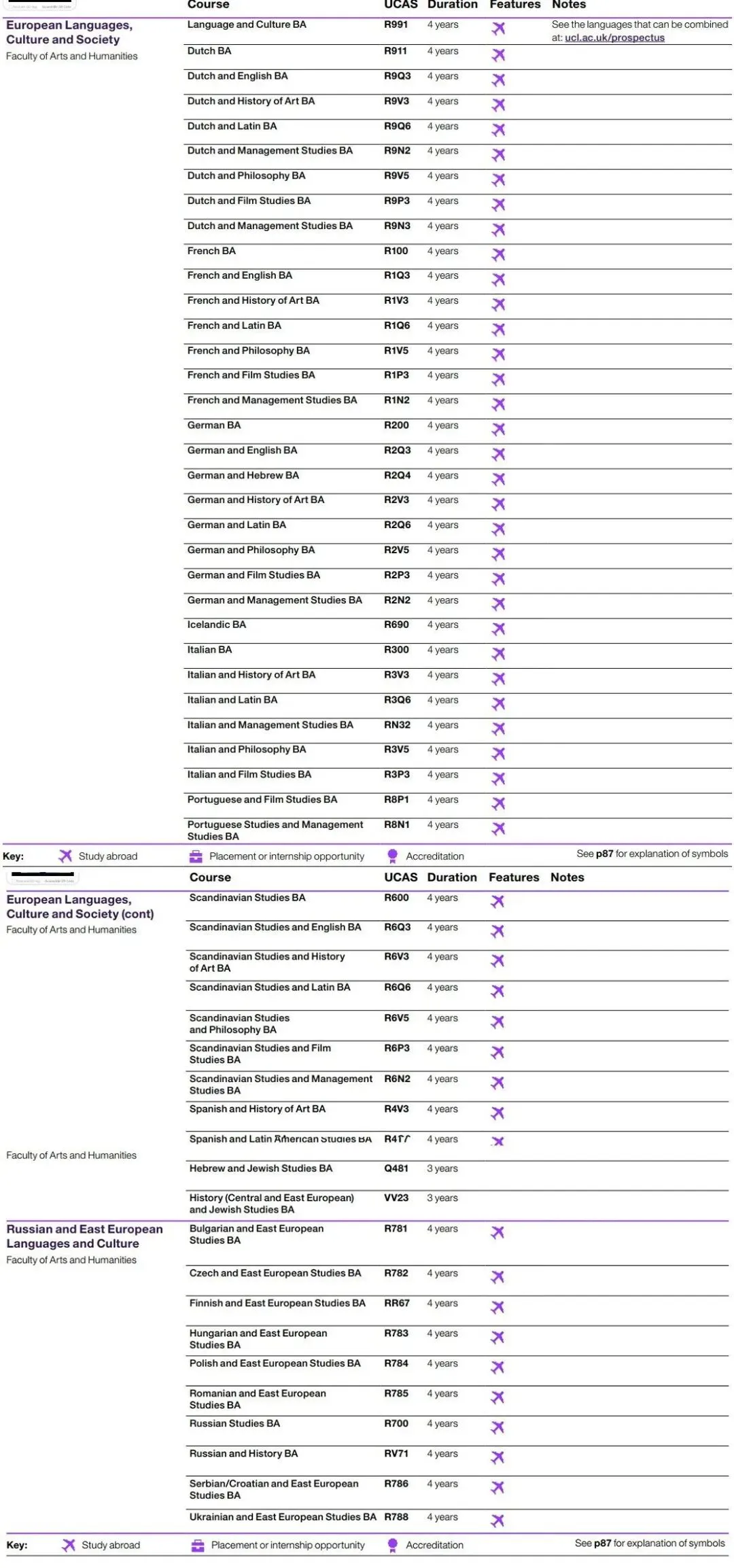Screen dimensions: 734x1568
Task: Click study abroad icon for Ukrainian and East European Studies BA
Action: (497, 1521)
